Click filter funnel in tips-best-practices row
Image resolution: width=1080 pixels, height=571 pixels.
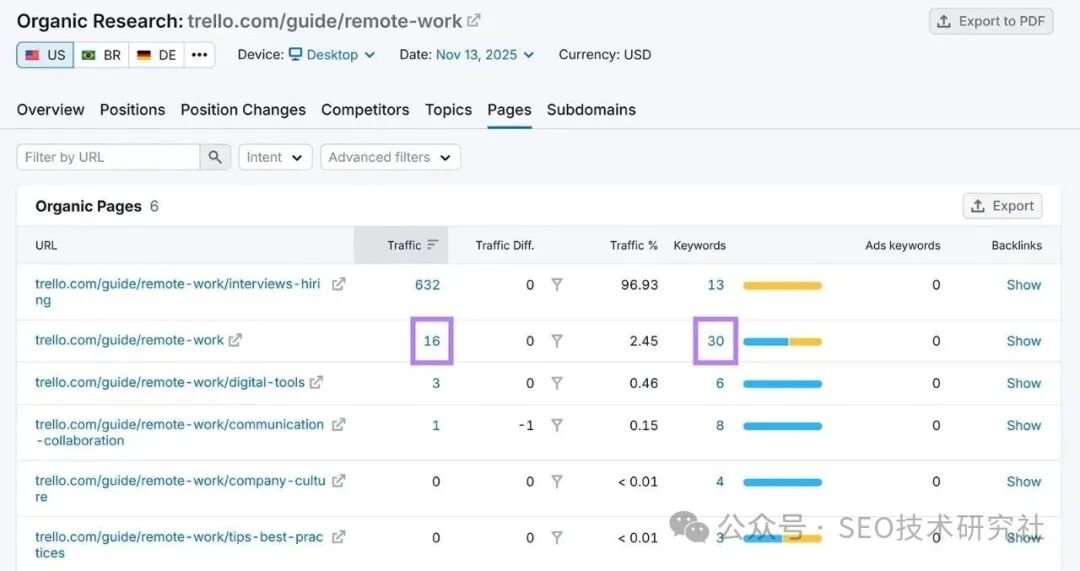pos(557,537)
